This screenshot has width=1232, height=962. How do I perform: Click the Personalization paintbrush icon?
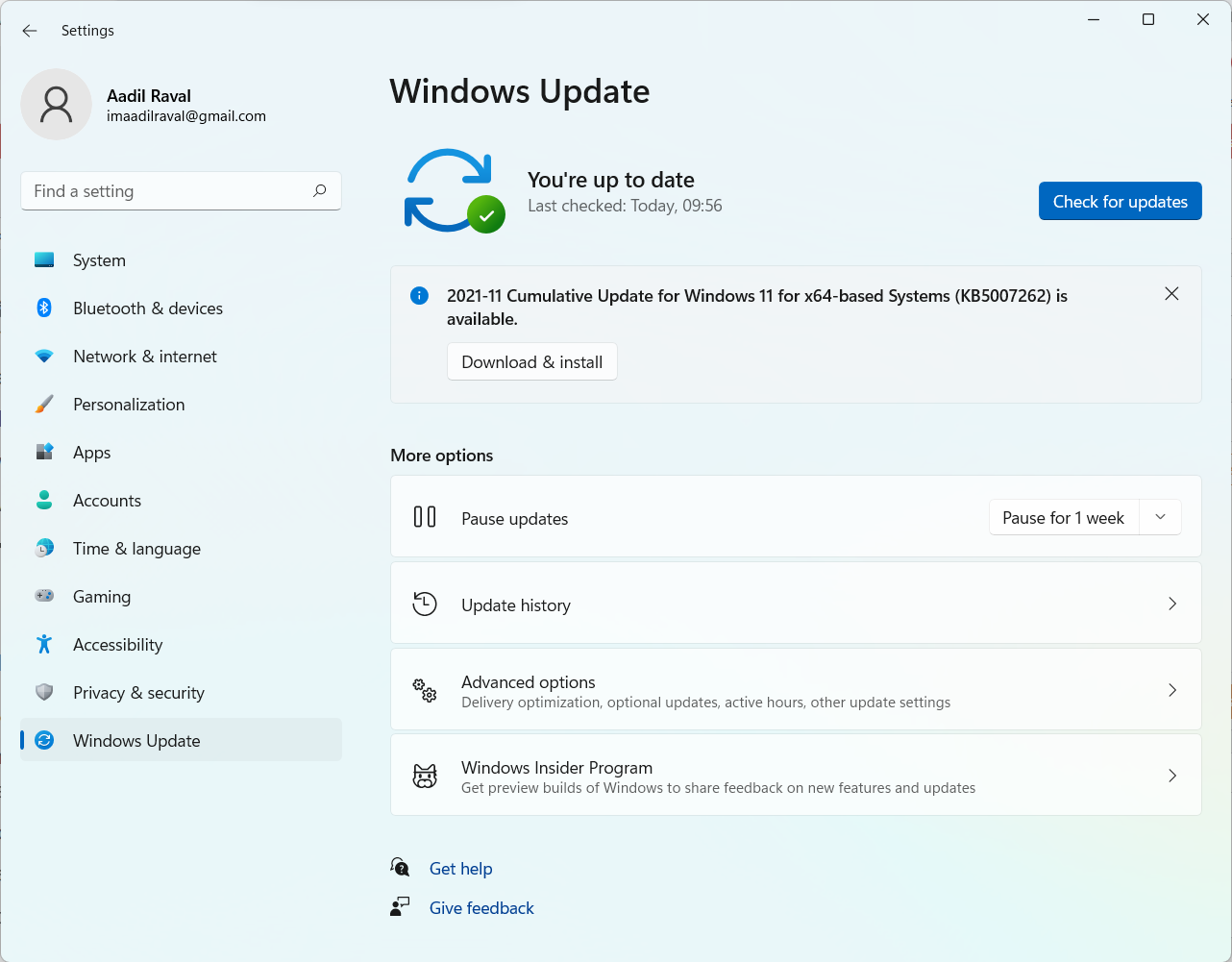tap(44, 405)
